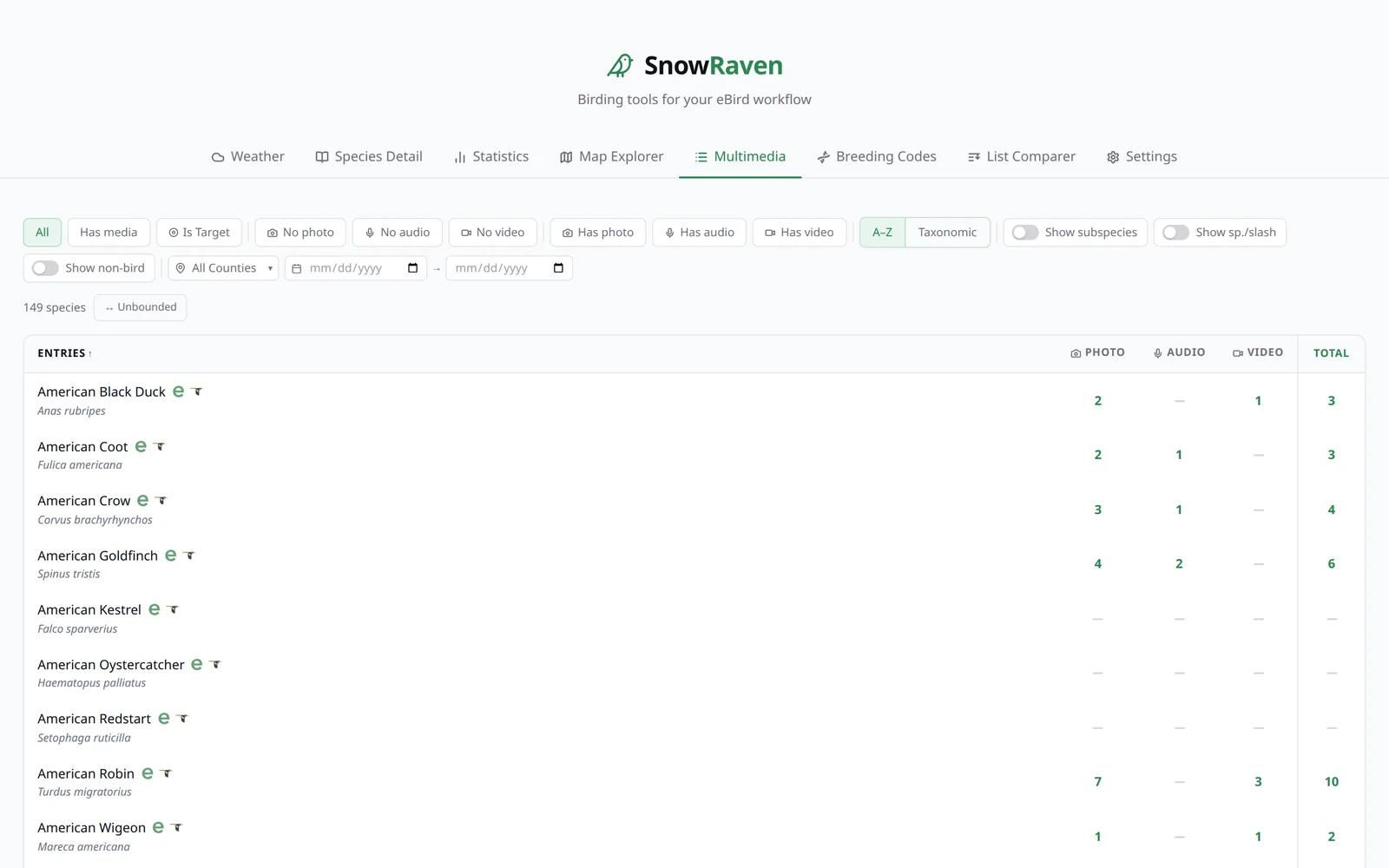Click the flying bird icon beside American Robin
Viewport: 1389px width, 868px height.
coord(166,773)
